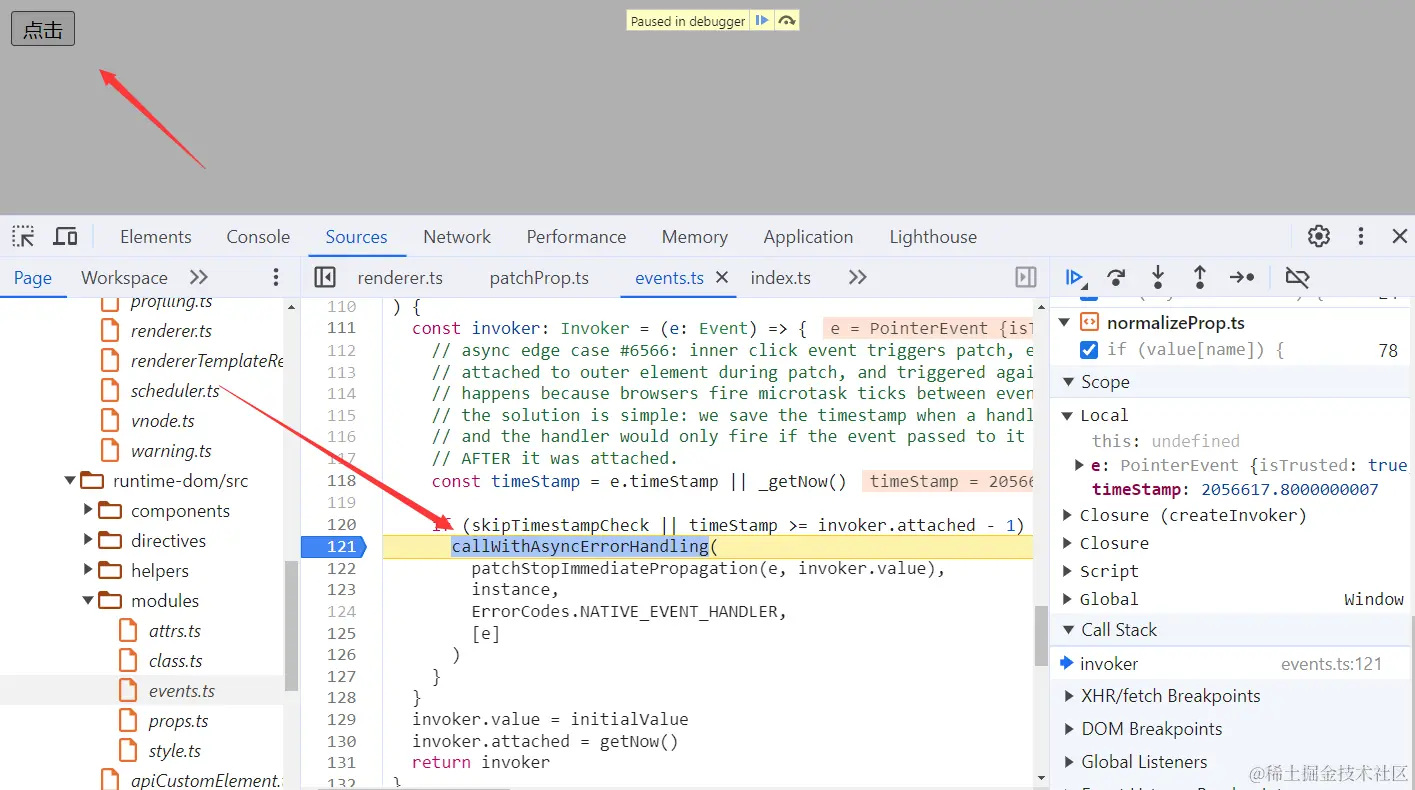Open props.ts in the file tree
Image resolution: width=1415 pixels, height=790 pixels.
[x=179, y=721]
